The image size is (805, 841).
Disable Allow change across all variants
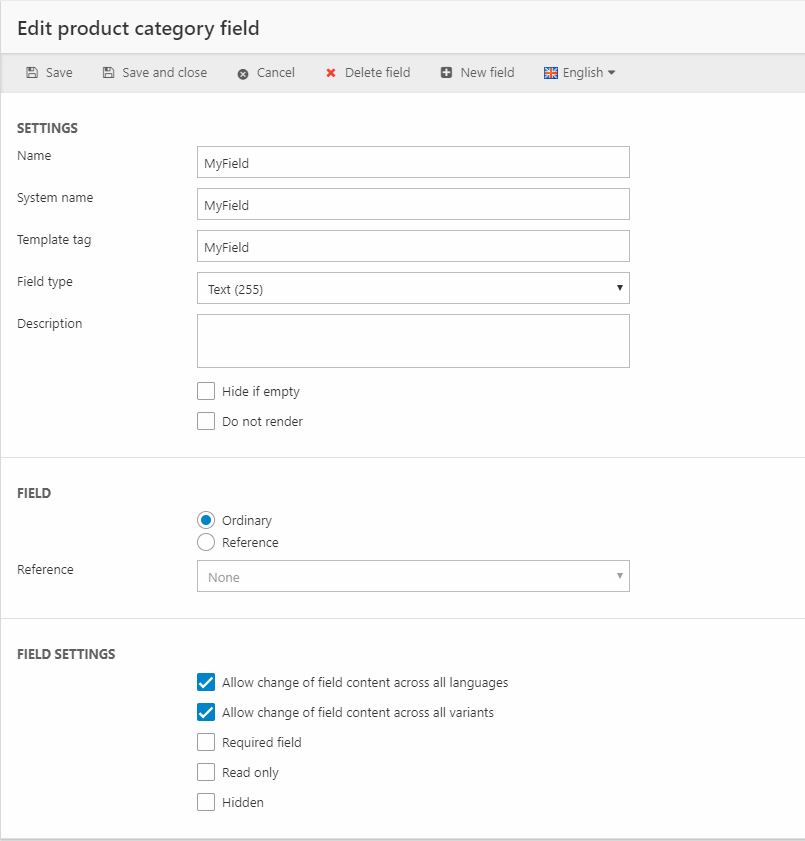click(x=206, y=712)
